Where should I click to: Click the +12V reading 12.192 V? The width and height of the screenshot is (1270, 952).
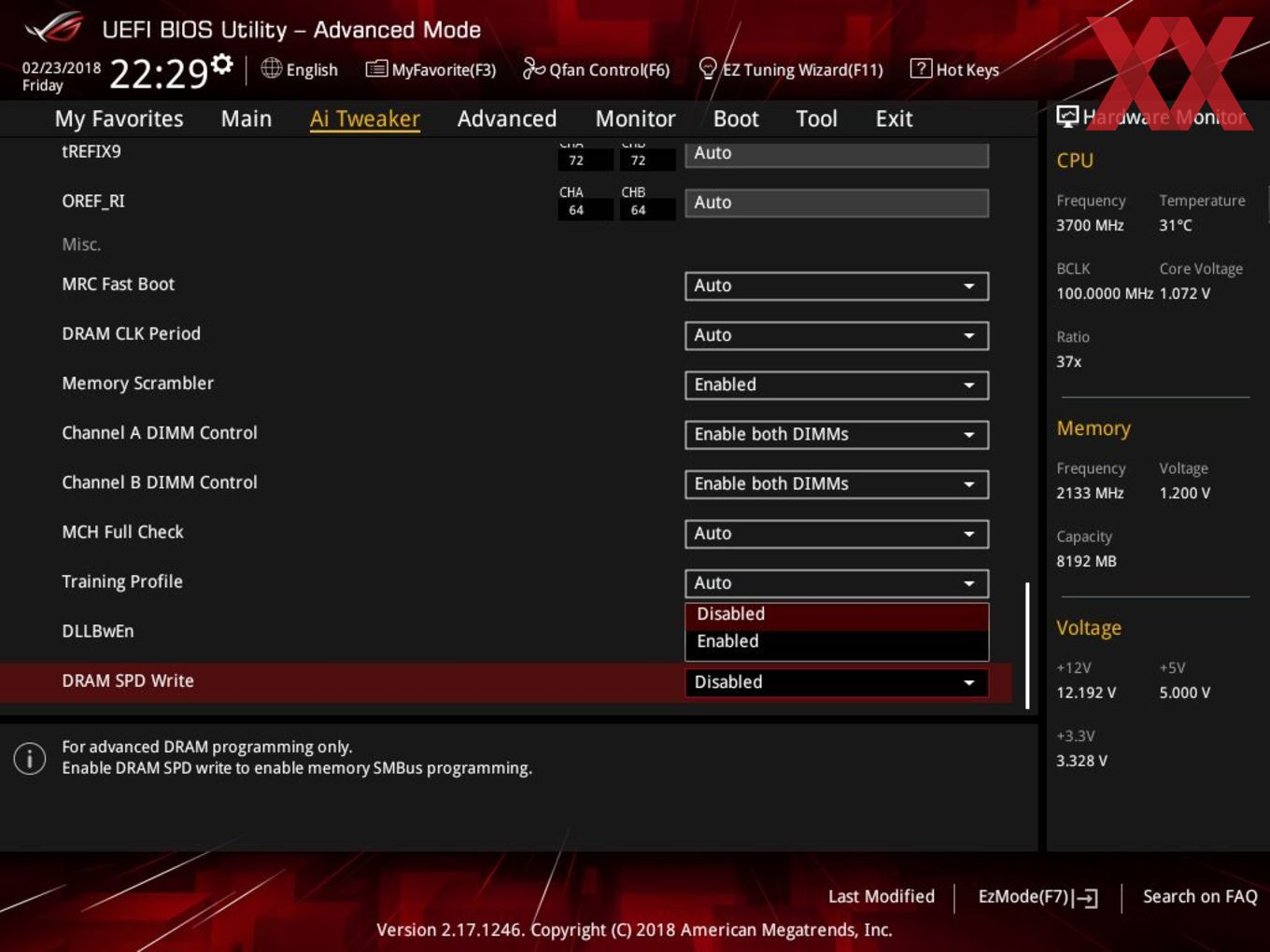(x=1086, y=693)
